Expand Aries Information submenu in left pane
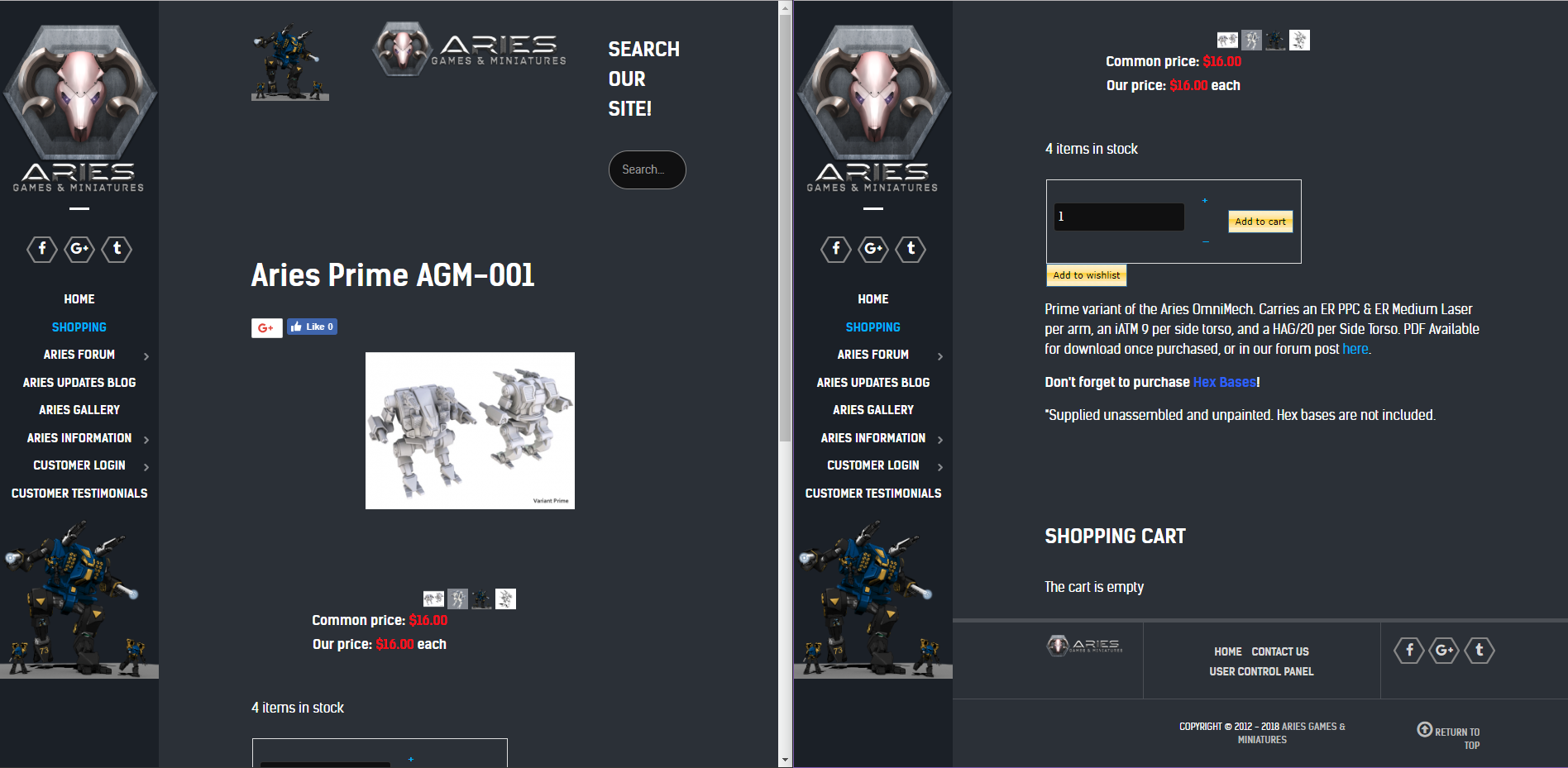Viewport: 1568px width, 768px height. 146,440
